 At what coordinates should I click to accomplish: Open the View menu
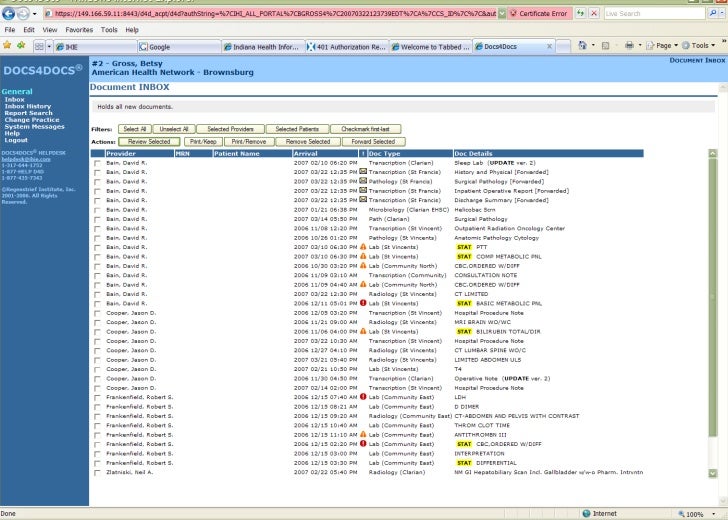click(x=50, y=30)
